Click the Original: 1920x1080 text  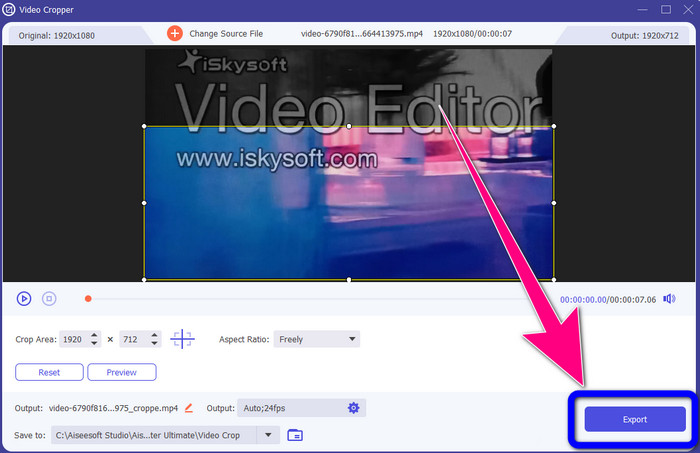57,36
